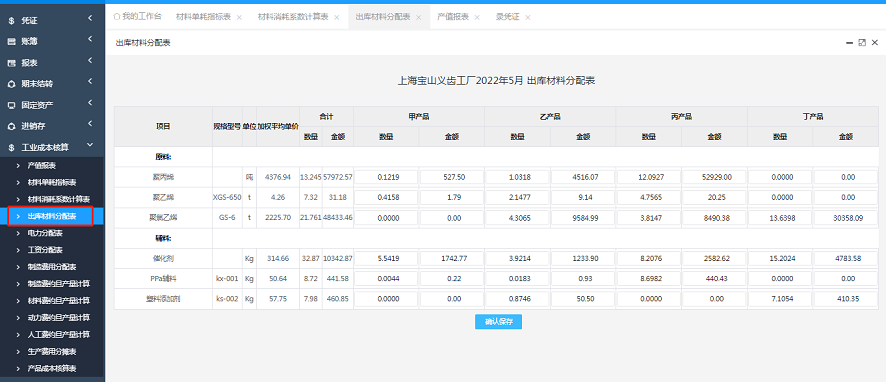The width and height of the screenshot is (886, 382).
Task: Expand the 账簿 menu chevron
Action: pyautogui.click(x=90, y=40)
